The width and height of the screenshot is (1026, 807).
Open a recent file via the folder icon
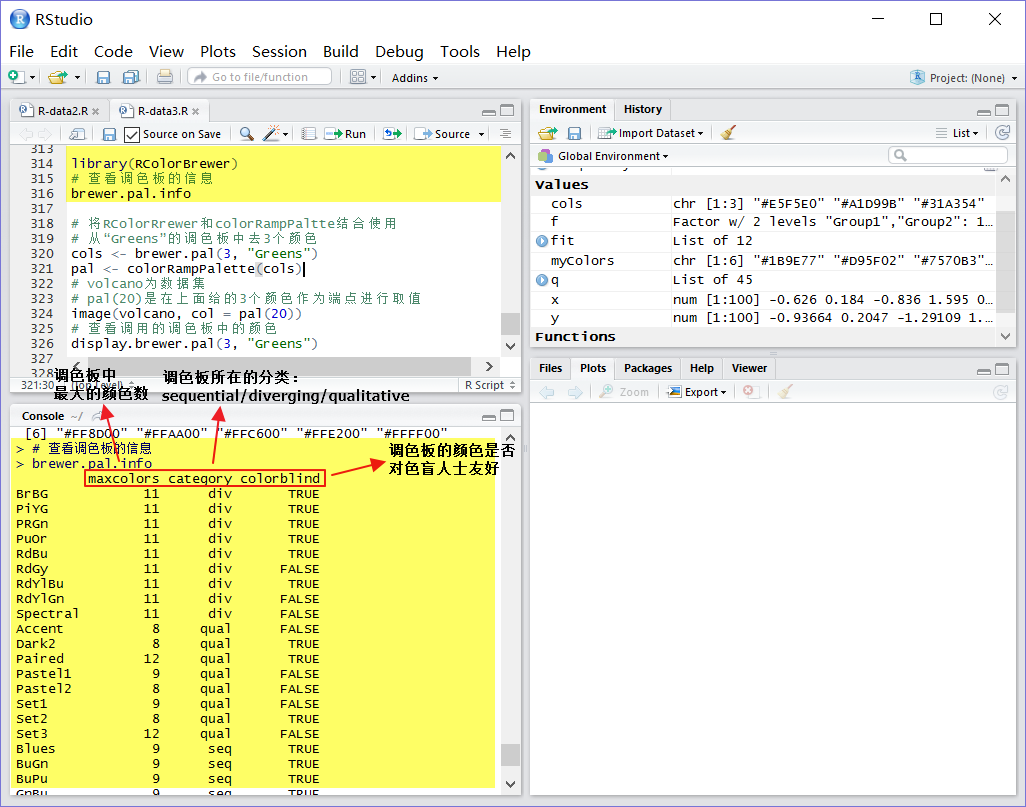57,77
